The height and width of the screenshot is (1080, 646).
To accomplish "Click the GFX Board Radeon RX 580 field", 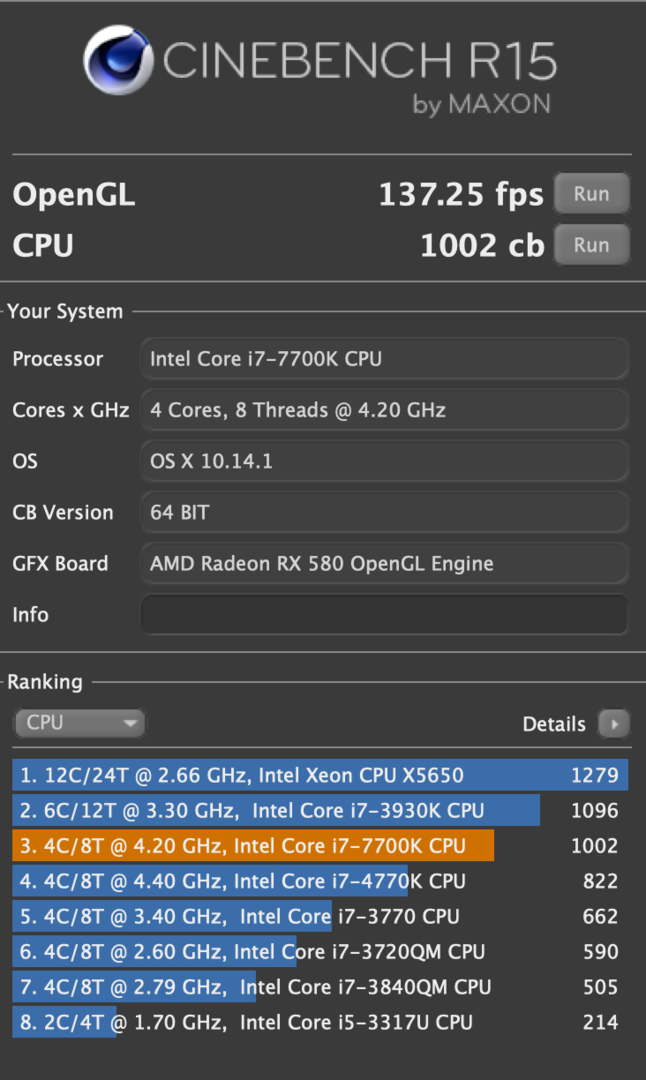I will click(384, 564).
